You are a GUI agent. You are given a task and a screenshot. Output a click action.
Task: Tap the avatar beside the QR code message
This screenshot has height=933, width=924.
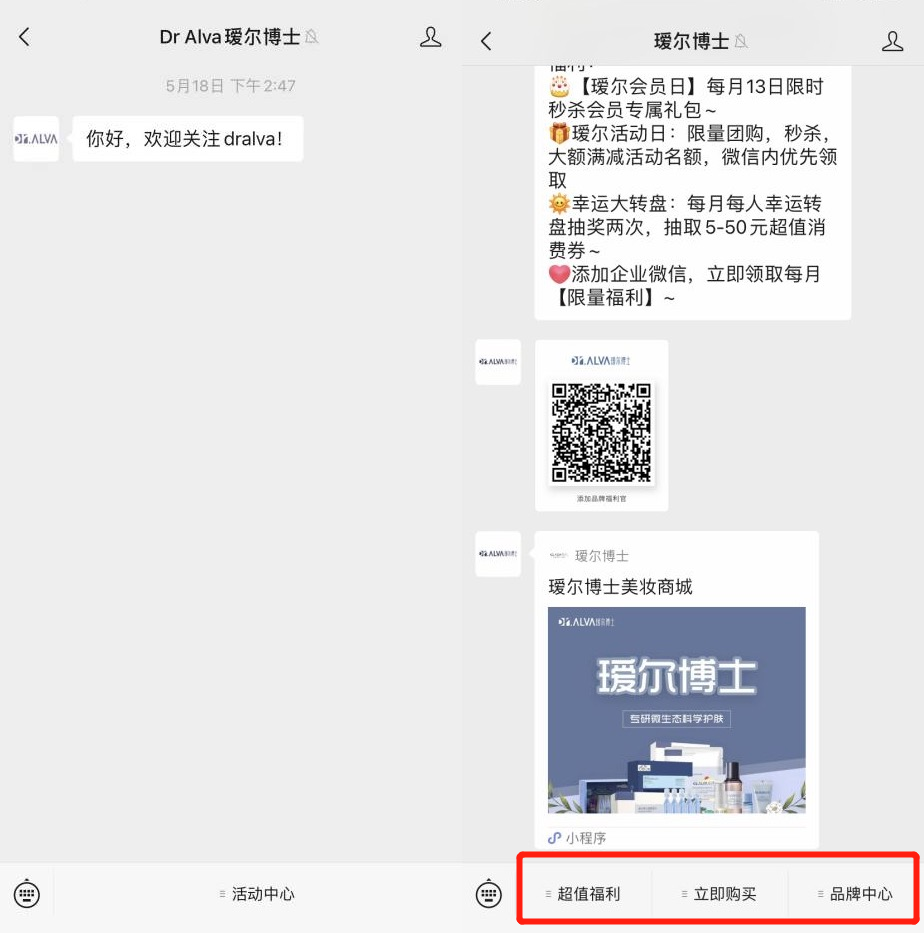(498, 362)
